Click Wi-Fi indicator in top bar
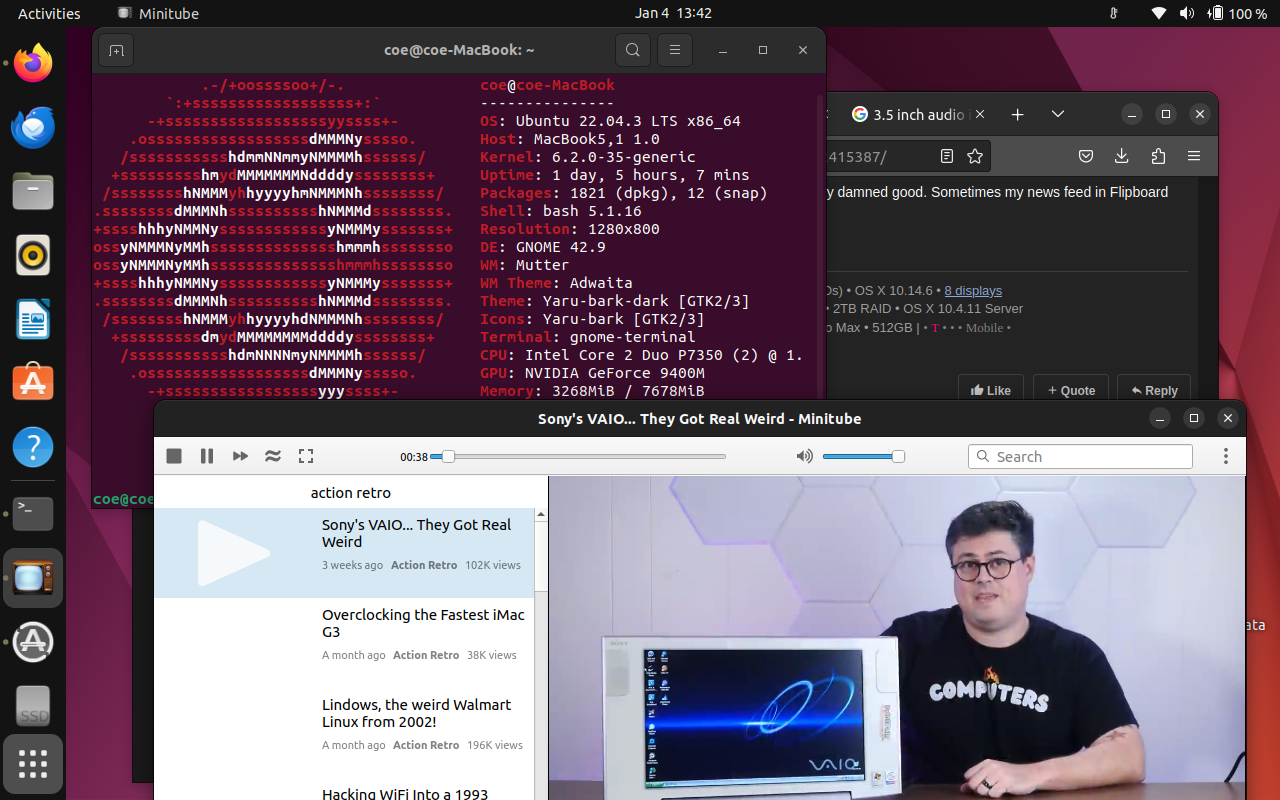The image size is (1280, 800). 1159,13
